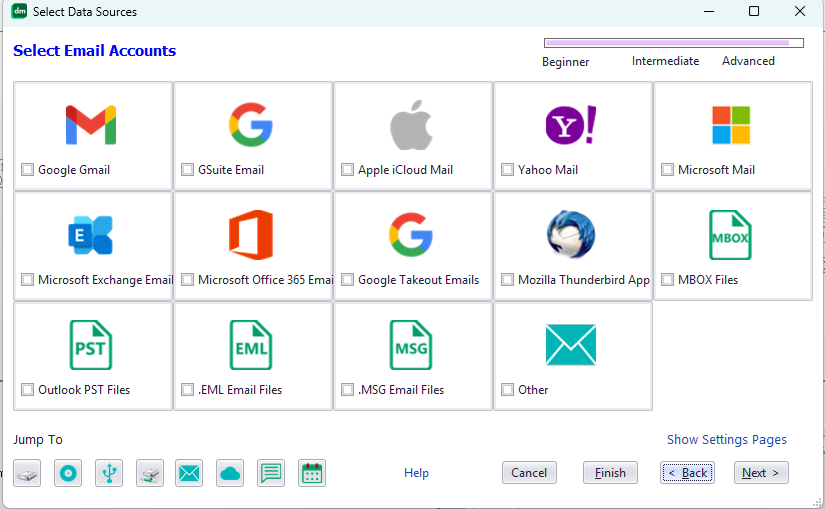This screenshot has height=509, width=825.
Task: Check the Google Gmail checkbox
Action: click(x=27, y=169)
